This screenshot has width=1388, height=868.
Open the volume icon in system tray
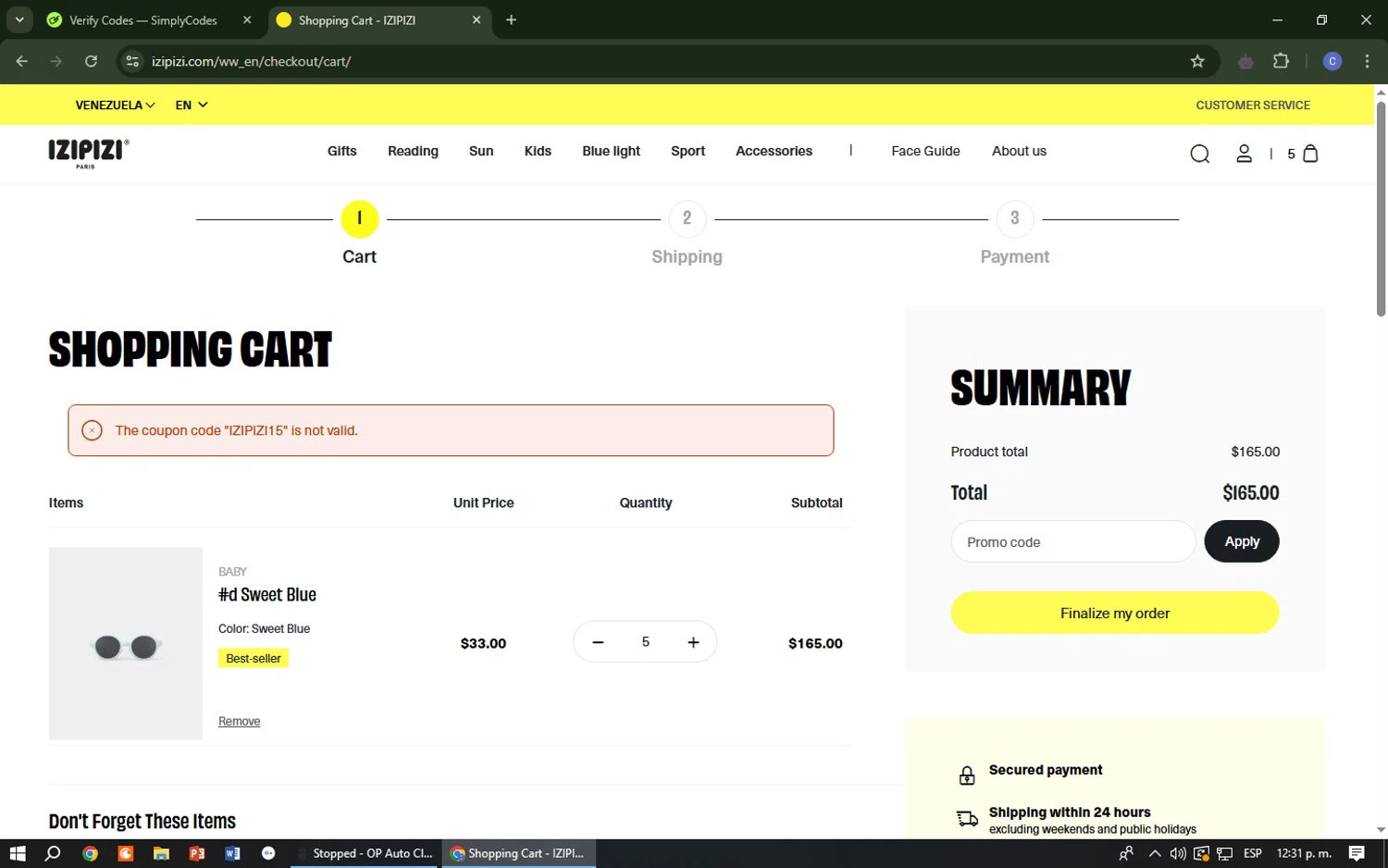click(1177, 853)
